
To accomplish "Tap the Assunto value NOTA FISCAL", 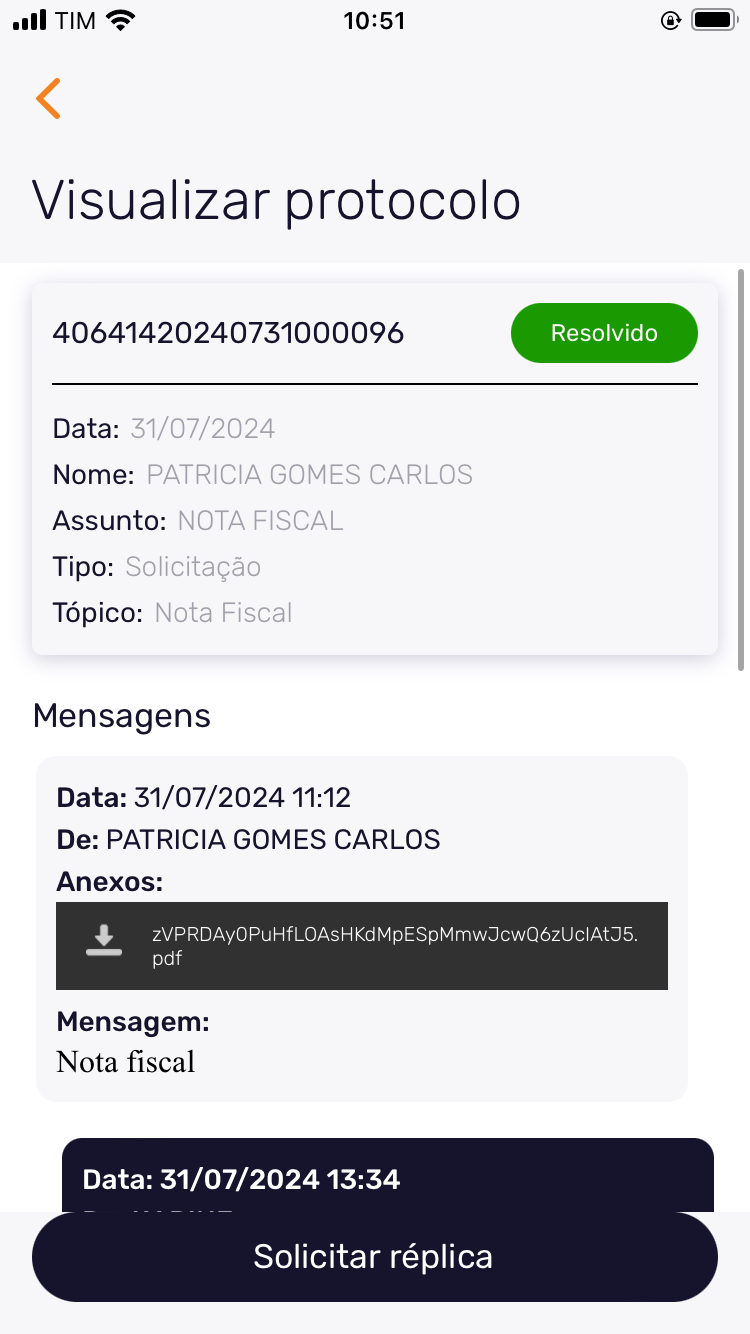I will [x=260, y=521].
